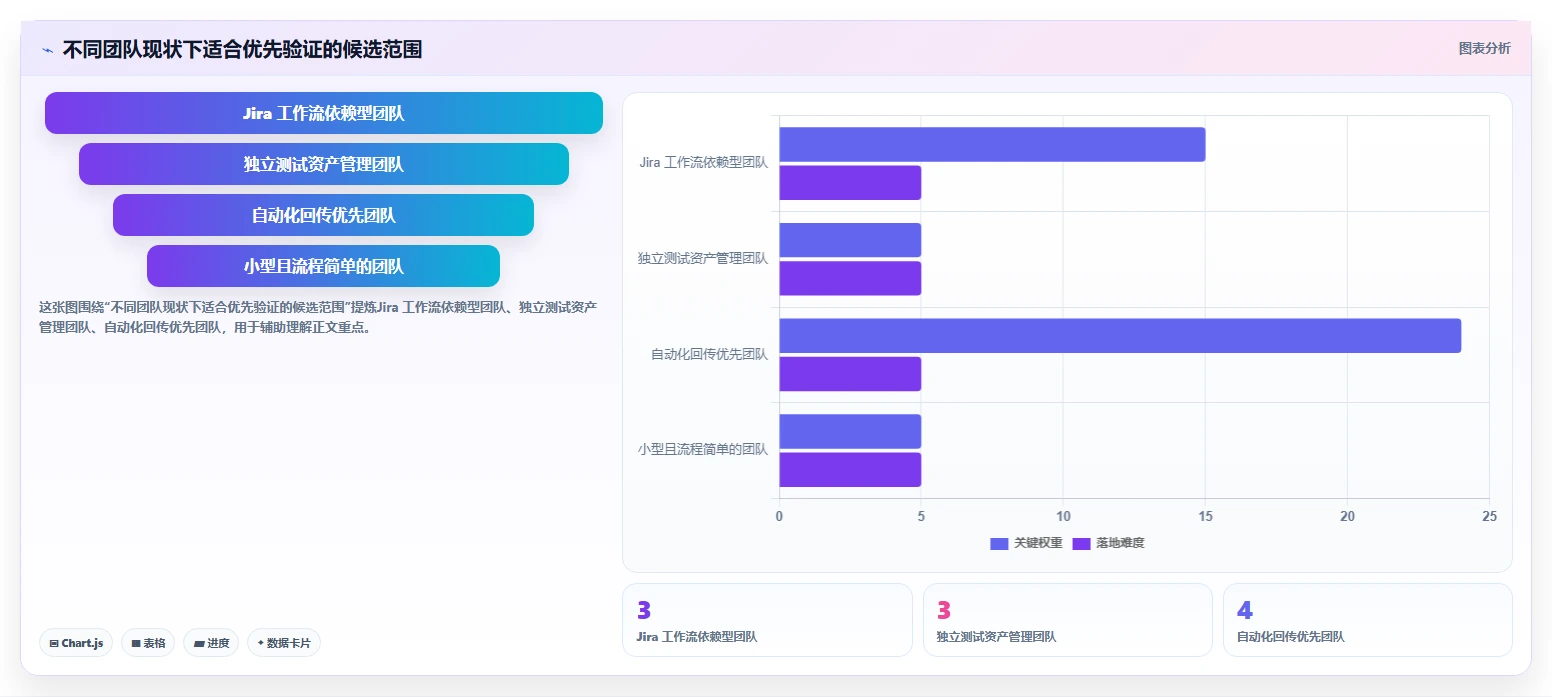Viewport: 1552px width, 697px height.
Task: Click the 图表分析 label
Action: (1484, 48)
